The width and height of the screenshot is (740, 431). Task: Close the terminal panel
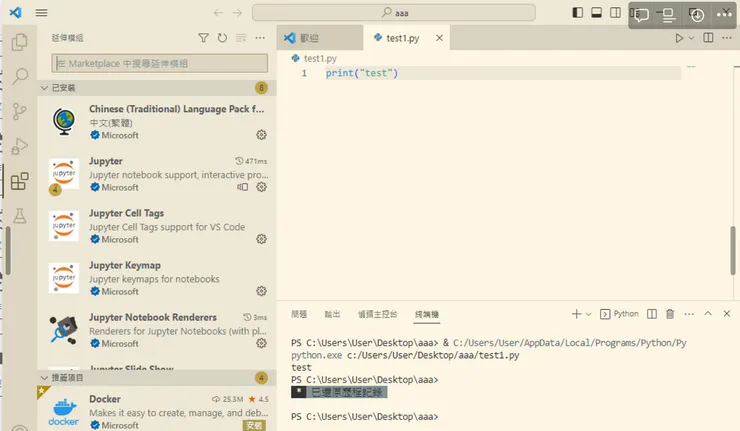727,314
